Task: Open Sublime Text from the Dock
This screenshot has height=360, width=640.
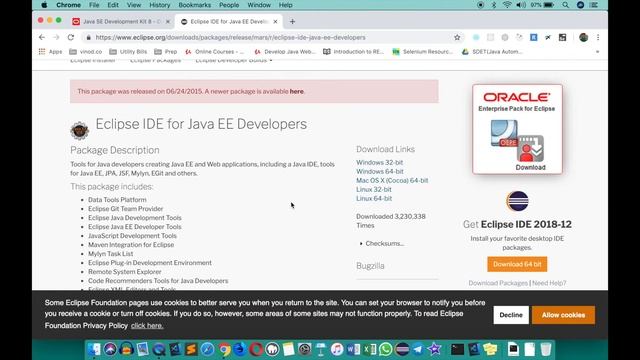Action: [191, 349]
